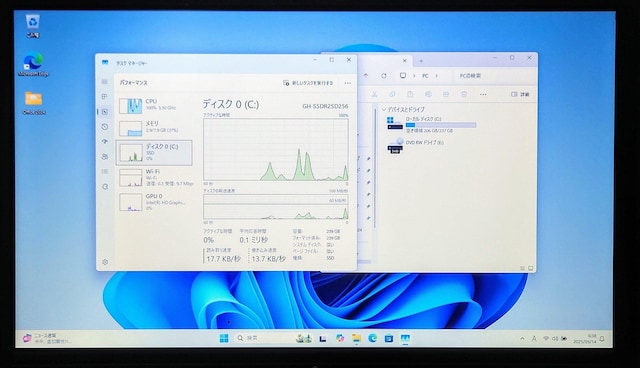This screenshot has height=368, width=640.
Task: Click GH-SSDR2SD256 model name text
Action: click(325, 106)
